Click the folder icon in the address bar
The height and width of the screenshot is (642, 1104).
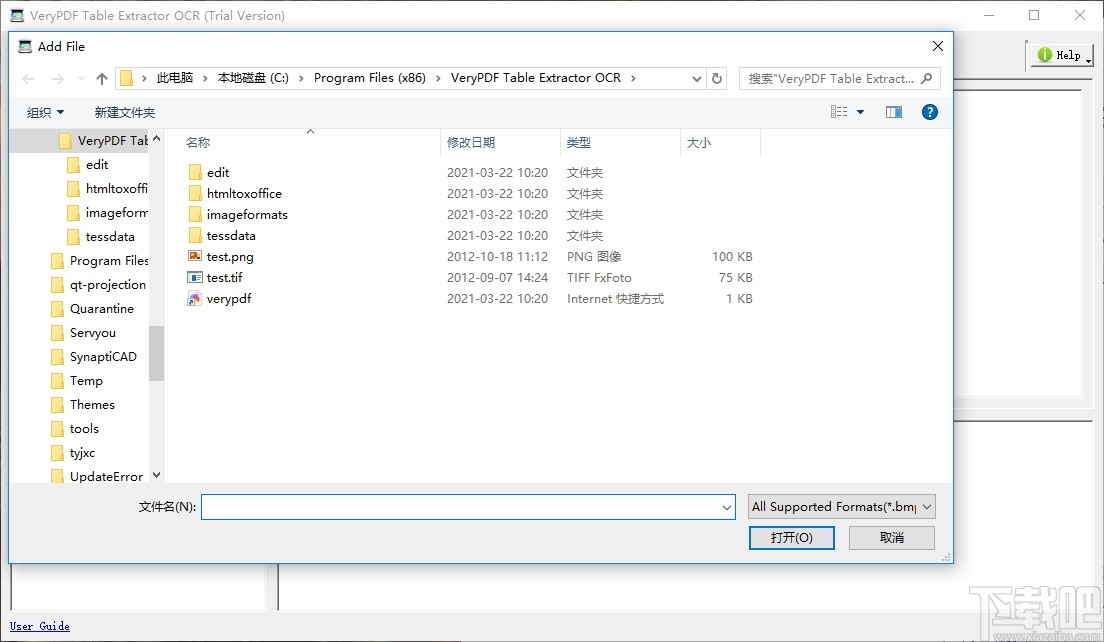[125, 78]
